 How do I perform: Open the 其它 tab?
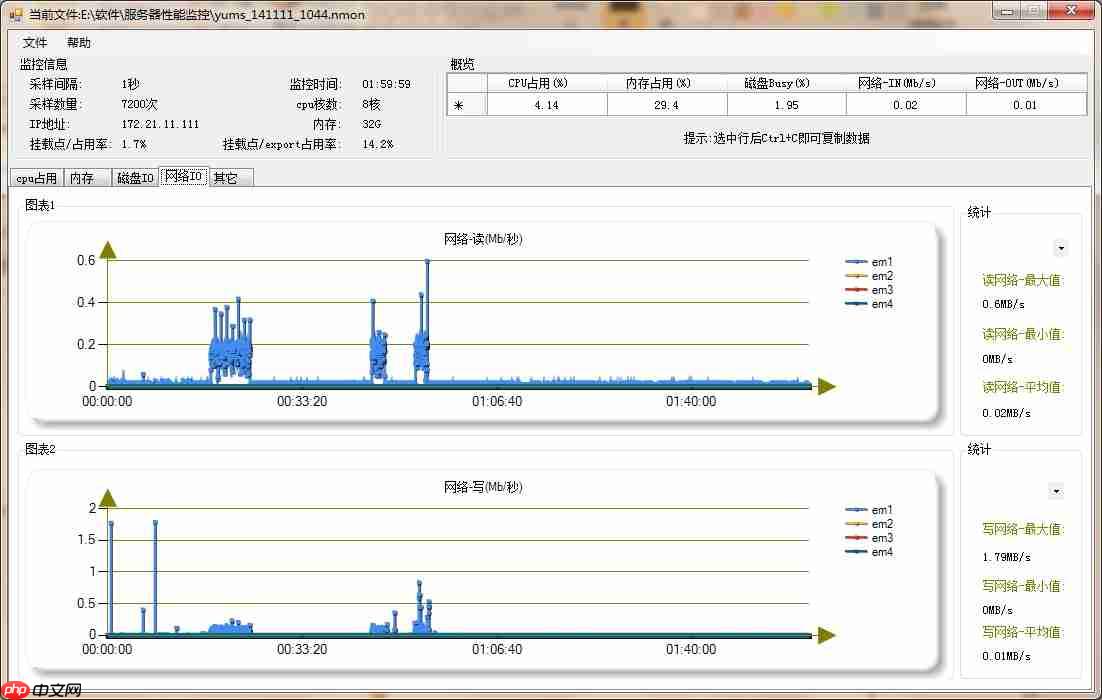tap(226, 178)
